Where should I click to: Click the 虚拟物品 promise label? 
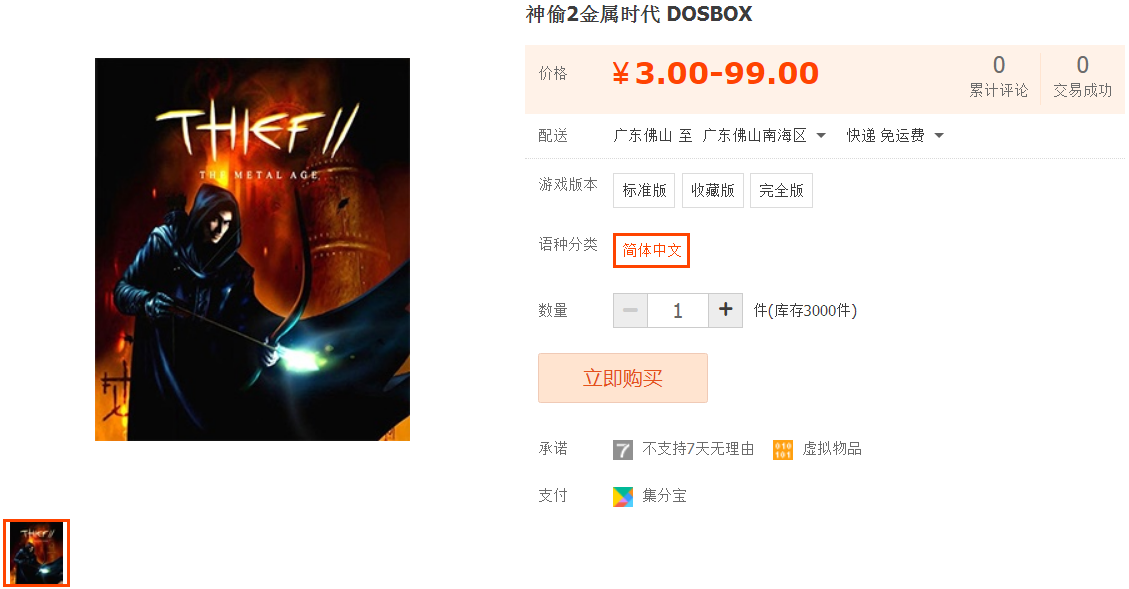point(832,449)
